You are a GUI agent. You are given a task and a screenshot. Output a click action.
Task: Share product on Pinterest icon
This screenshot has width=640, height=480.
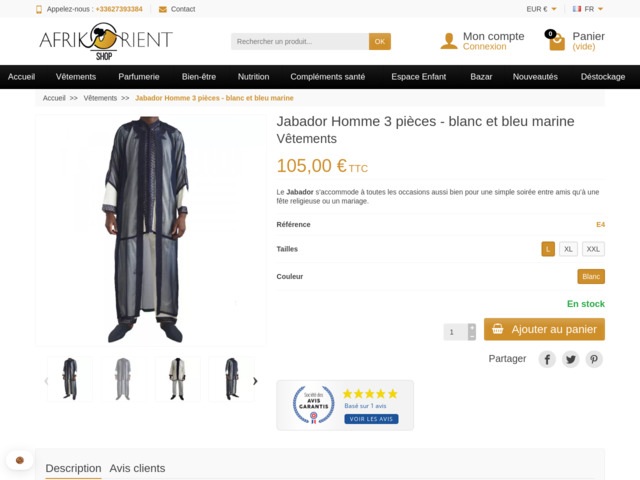pos(594,359)
